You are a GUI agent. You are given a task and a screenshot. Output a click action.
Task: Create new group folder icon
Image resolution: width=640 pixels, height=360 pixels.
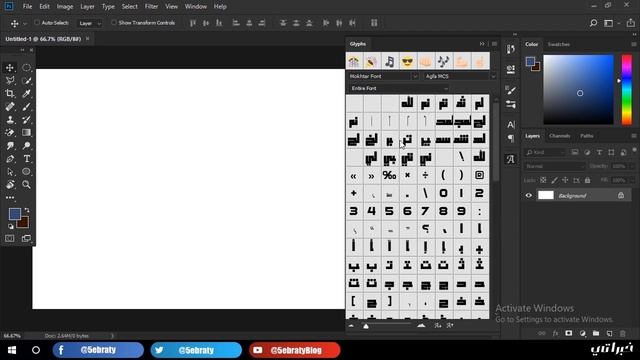(596, 333)
